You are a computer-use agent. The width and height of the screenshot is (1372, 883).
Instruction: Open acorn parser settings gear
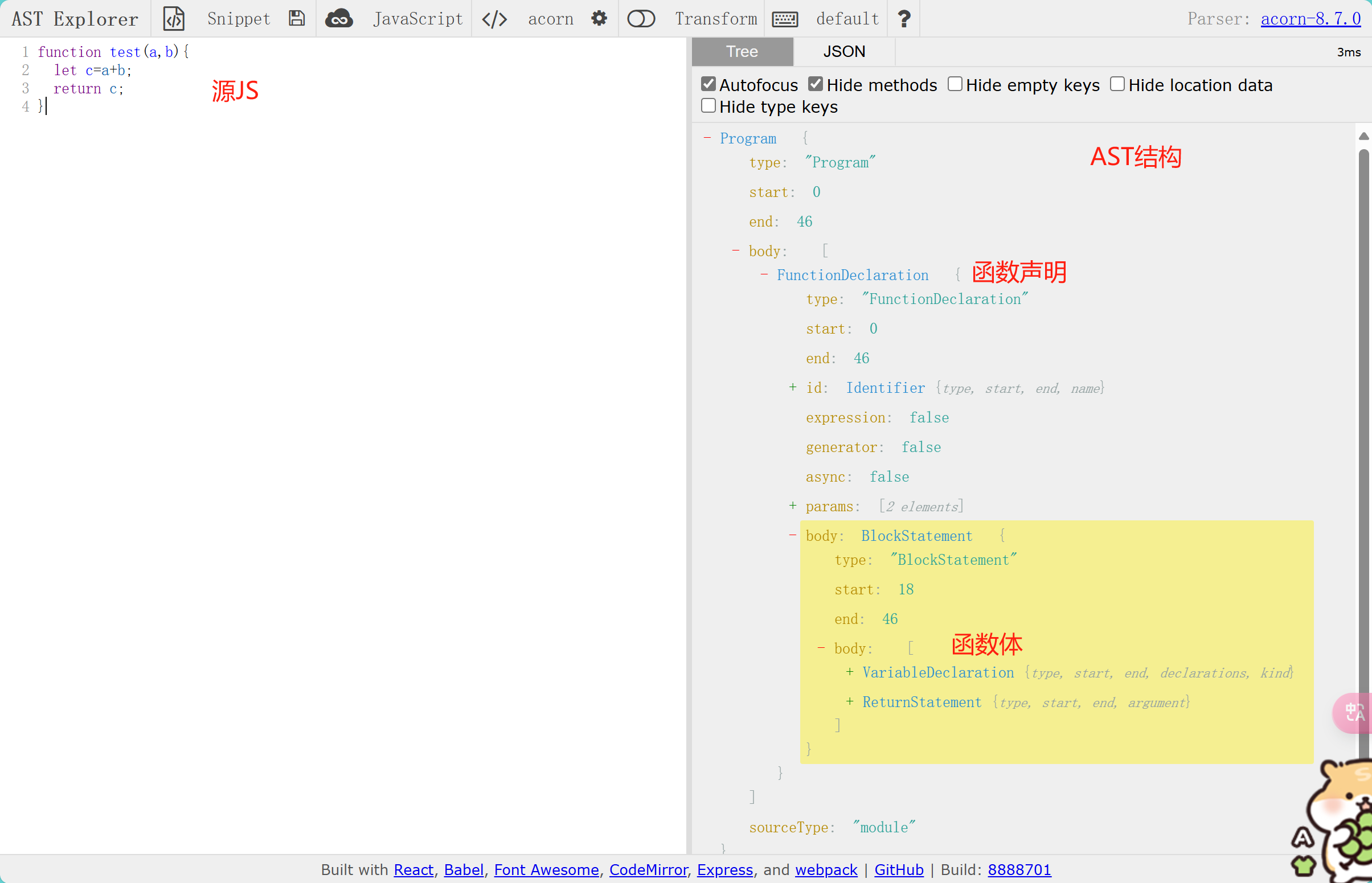coord(599,18)
